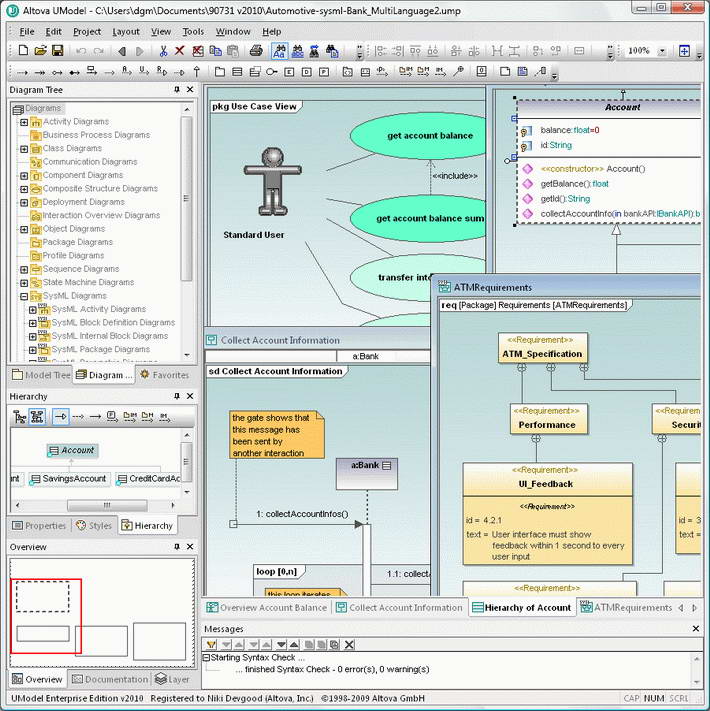Expand Activity Diagrams tree node
Screen dimensions: 710x711
(x=24, y=122)
